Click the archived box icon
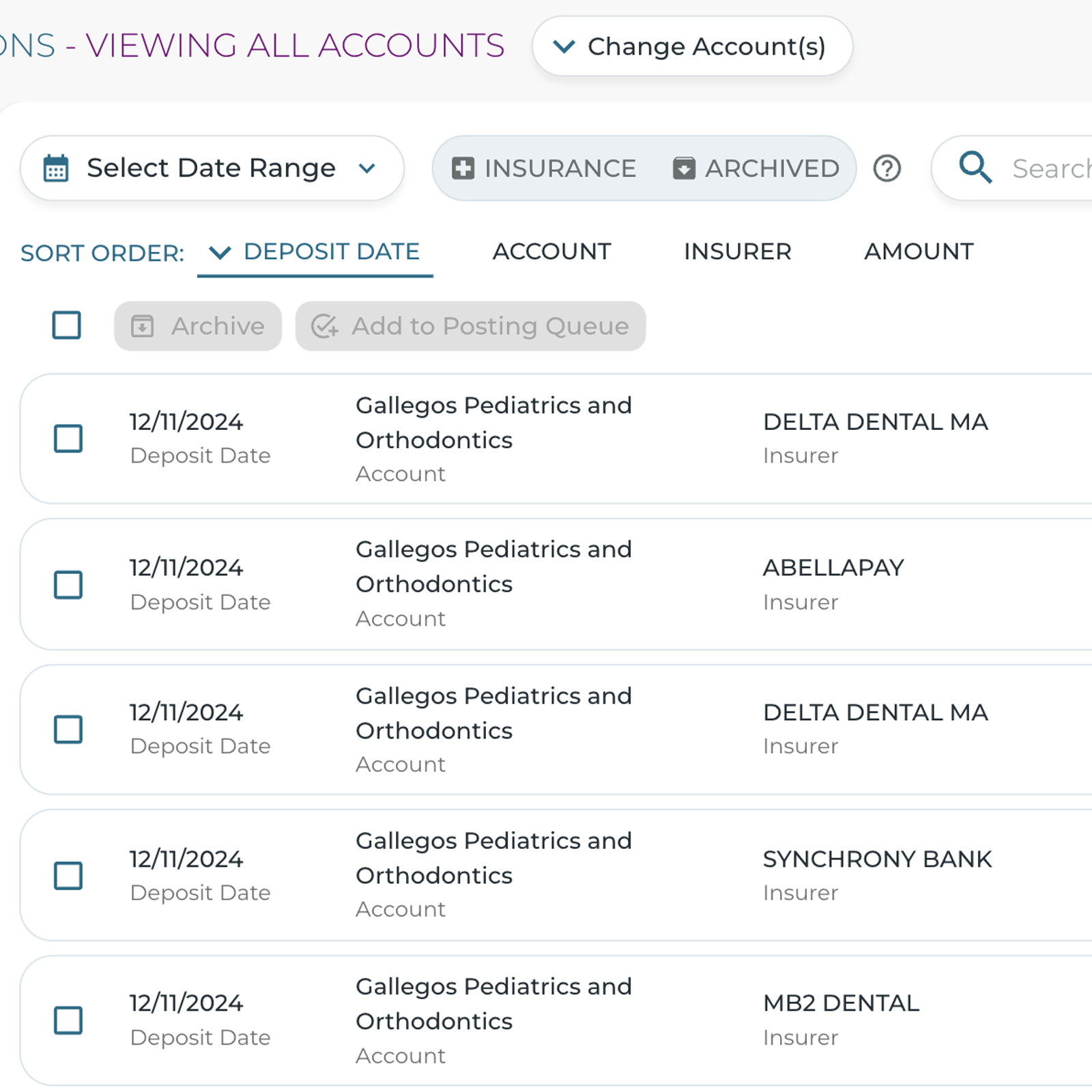 pyautogui.click(x=684, y=169)
